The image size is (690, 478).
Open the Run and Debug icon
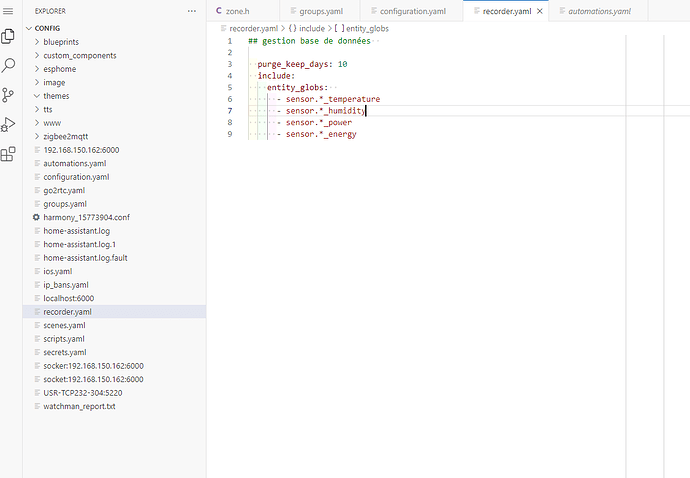[x=8, y=125]
